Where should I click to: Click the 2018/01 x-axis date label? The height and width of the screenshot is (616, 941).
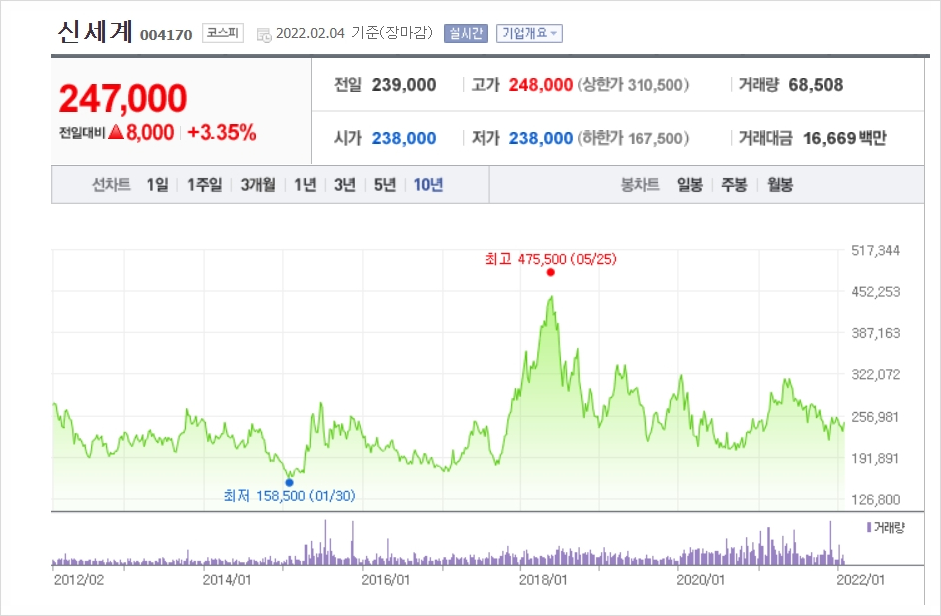[x=543, y=580]
